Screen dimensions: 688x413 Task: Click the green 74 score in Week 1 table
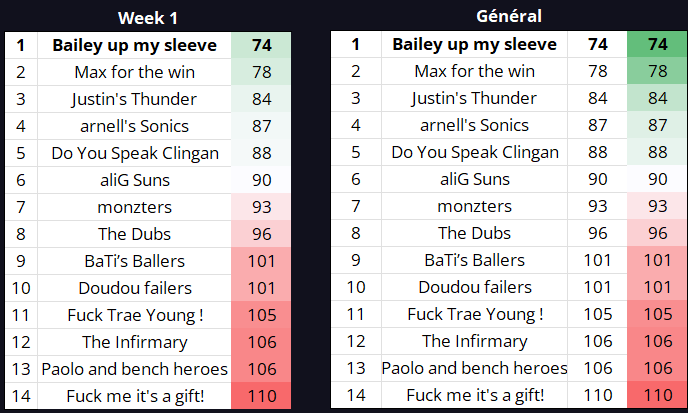(x=263, y=45)
